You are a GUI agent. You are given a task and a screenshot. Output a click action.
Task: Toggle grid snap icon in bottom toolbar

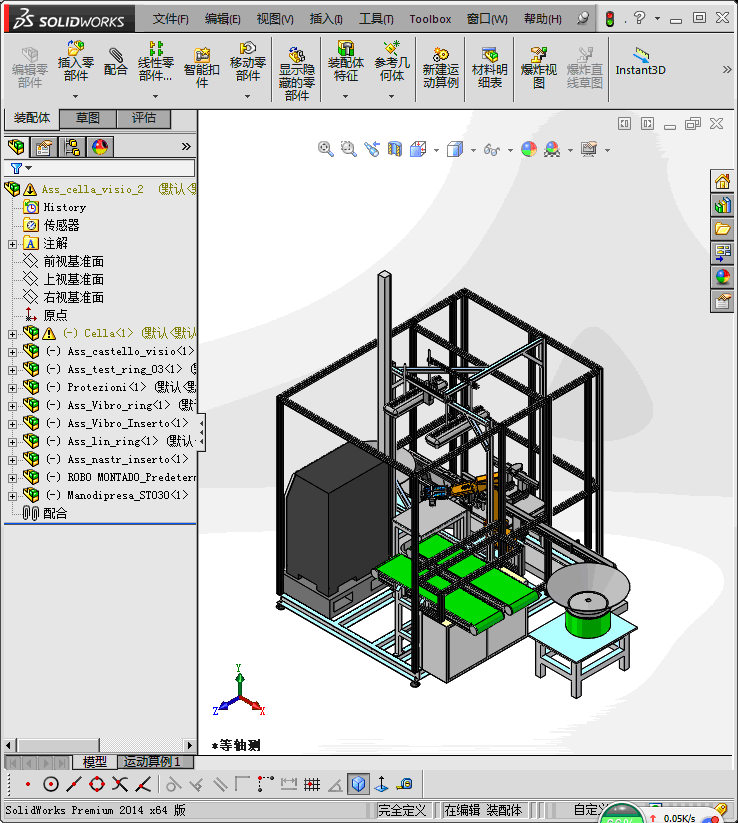pyautogui.click(x=312, y=785)
